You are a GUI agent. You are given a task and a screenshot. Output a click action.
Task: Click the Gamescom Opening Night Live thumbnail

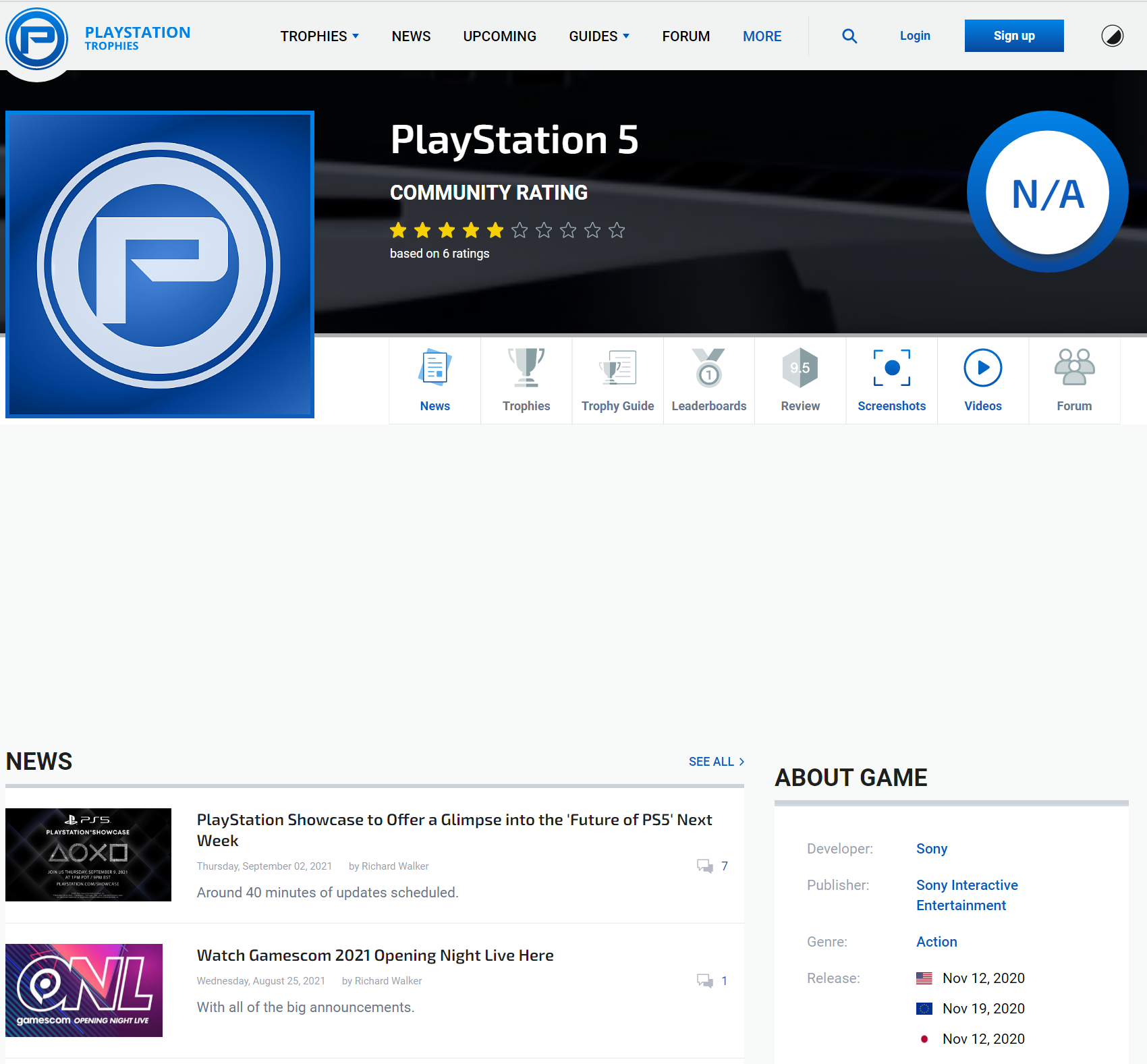84,990
